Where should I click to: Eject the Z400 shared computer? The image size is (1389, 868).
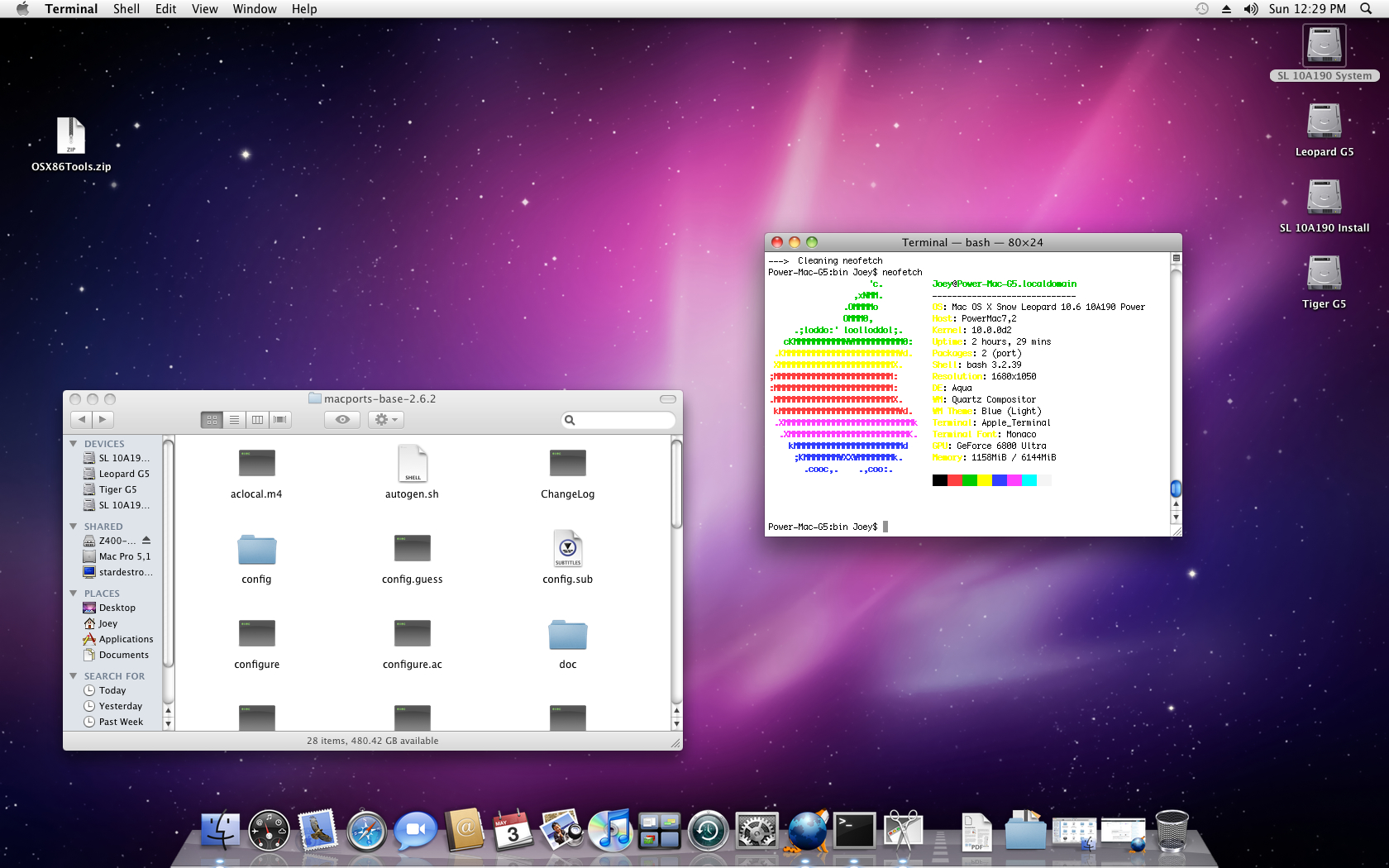146,541
